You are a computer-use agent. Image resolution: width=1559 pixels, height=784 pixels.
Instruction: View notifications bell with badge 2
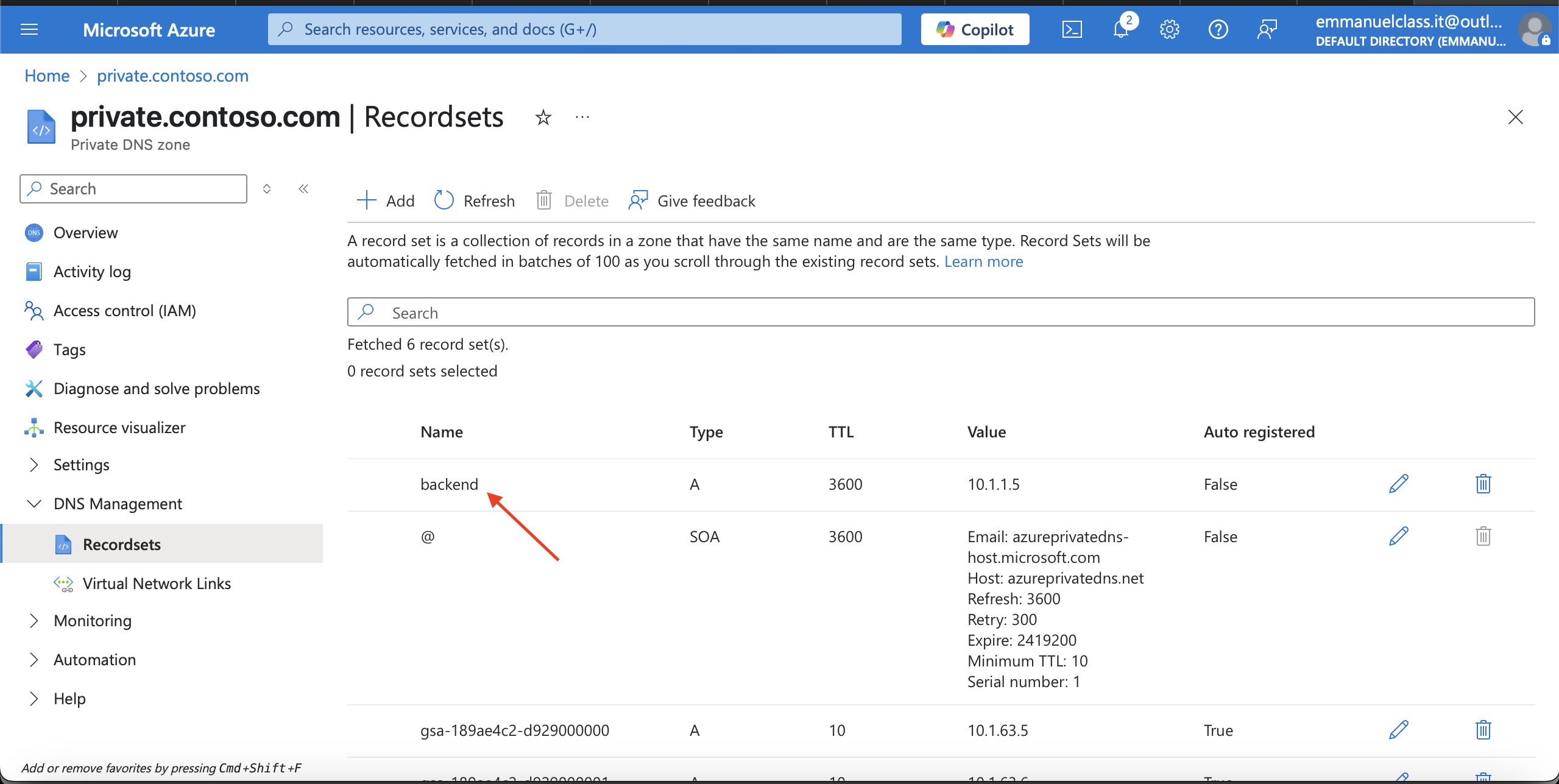1122,29
